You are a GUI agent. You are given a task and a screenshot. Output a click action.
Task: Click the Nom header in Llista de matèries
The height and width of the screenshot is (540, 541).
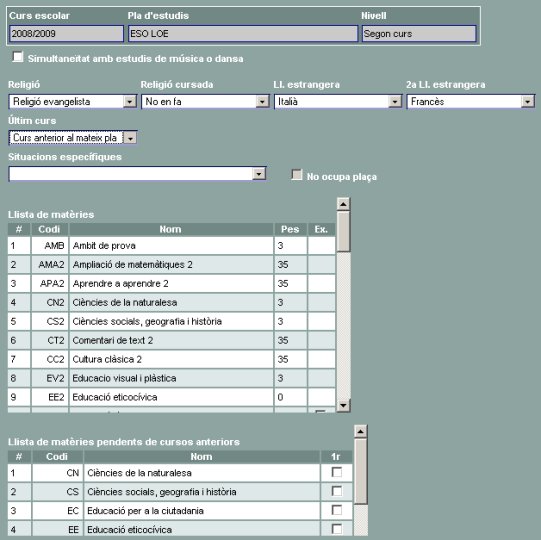pos(171,229)
